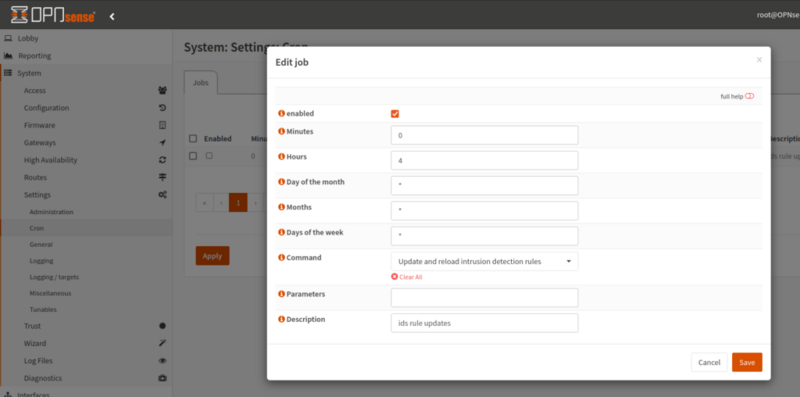
Task: Click the info icon beside Command
Action: 281,258
